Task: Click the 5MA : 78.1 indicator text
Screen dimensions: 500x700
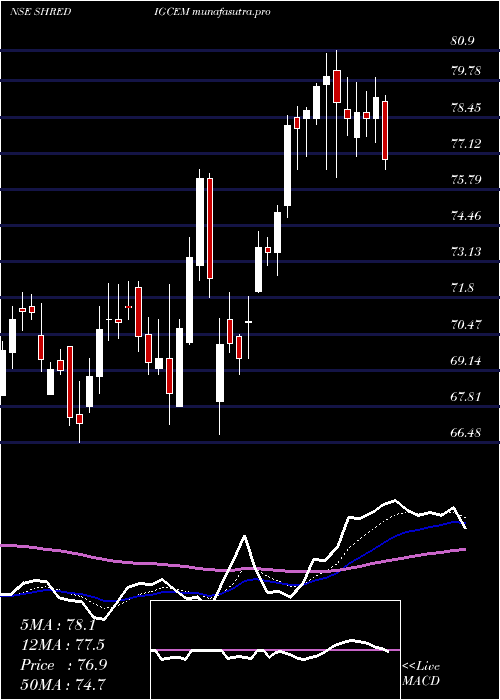Action: point(58,625)
